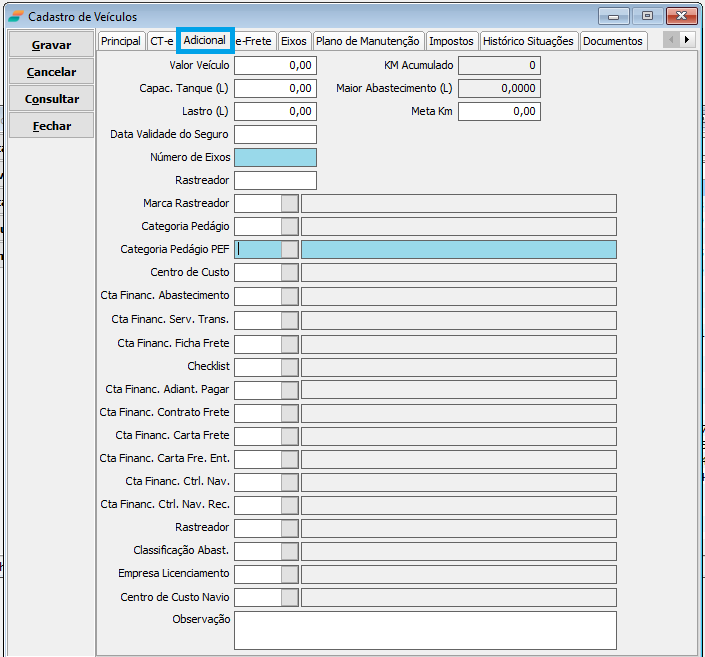705x657 pixels.
Task: Open lookup for Marca Rastreador
Action: click(290, 203)
